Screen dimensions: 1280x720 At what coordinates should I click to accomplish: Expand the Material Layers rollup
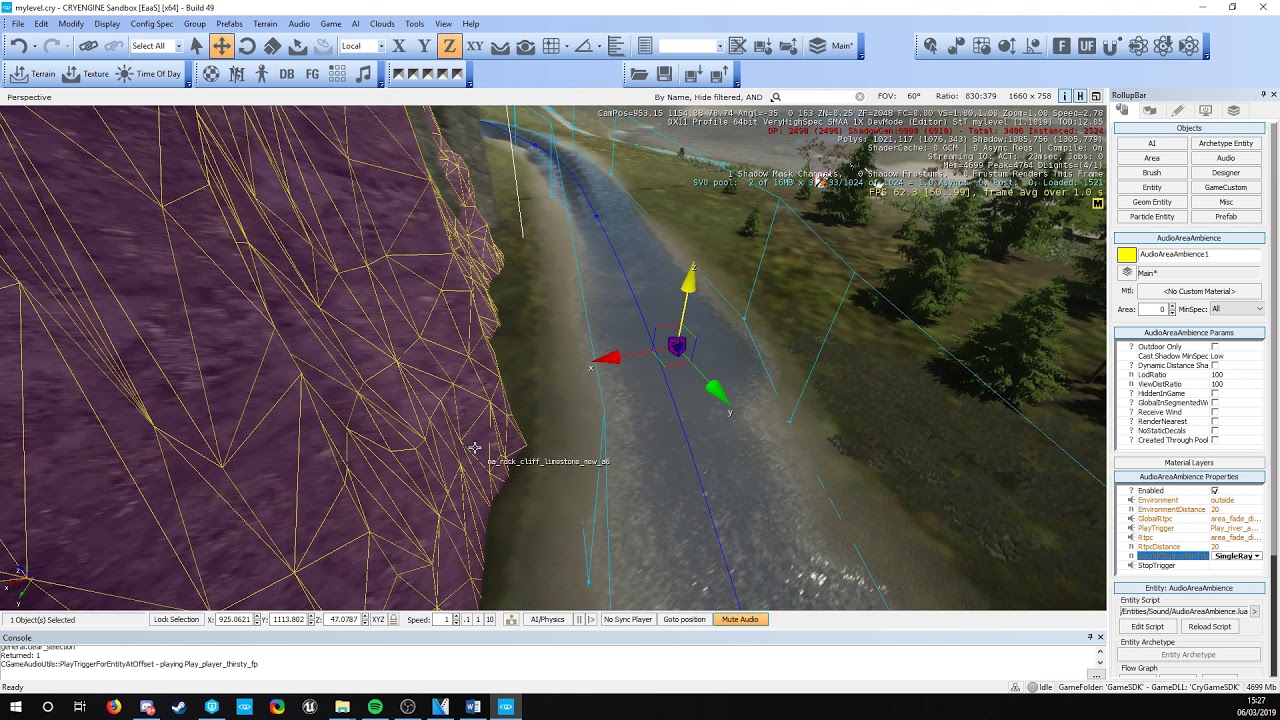point(1189,463)
